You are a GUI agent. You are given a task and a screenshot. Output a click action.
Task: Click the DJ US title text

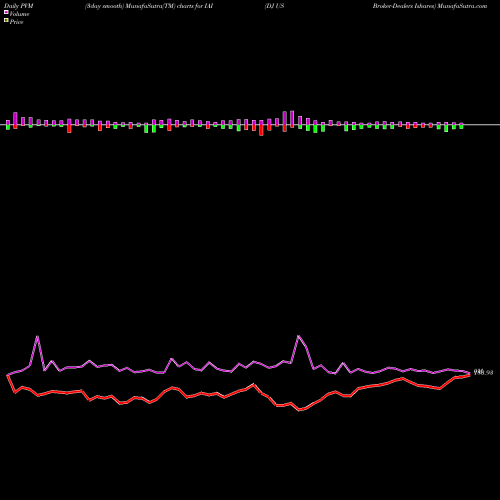pyautogui.click(x=275, y=6)
